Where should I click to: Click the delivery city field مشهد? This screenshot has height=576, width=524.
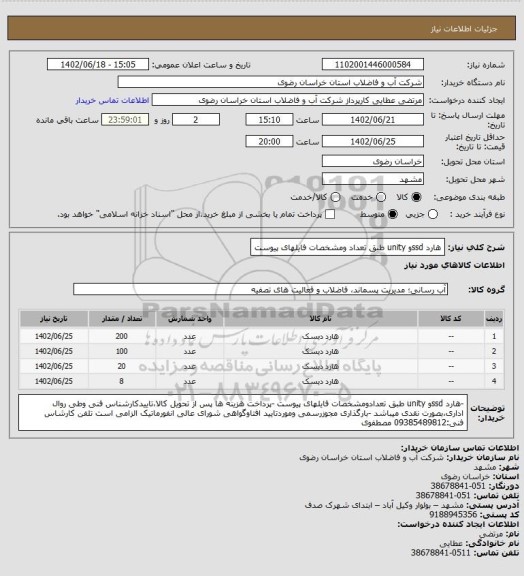tap(373, 179)
